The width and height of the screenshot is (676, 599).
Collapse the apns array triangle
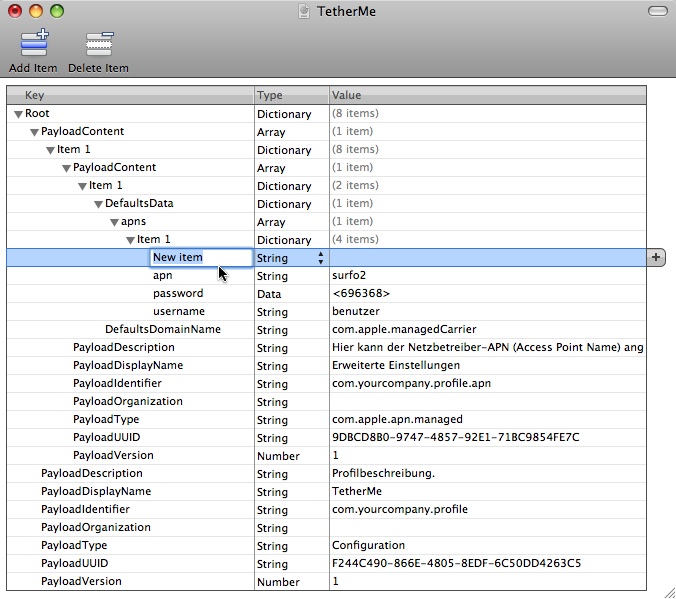pyautogui.click(x=114, y=222)
